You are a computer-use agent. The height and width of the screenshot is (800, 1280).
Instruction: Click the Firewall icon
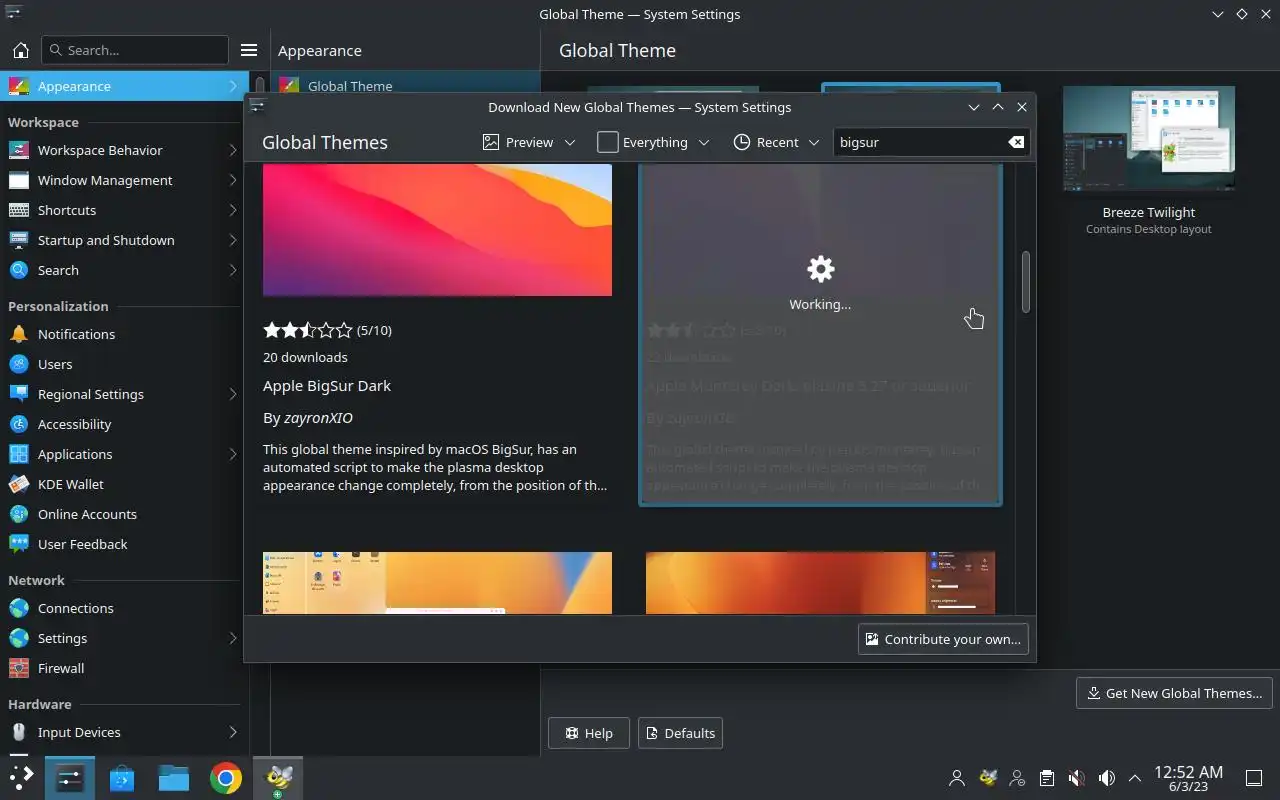pyautogui.click(x=19, y=668)
